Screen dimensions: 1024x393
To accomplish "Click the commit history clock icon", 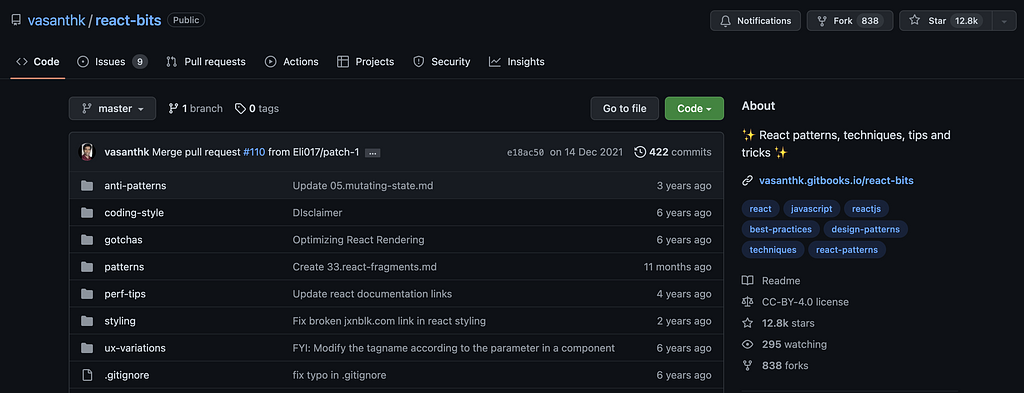I will pos(640,152).
